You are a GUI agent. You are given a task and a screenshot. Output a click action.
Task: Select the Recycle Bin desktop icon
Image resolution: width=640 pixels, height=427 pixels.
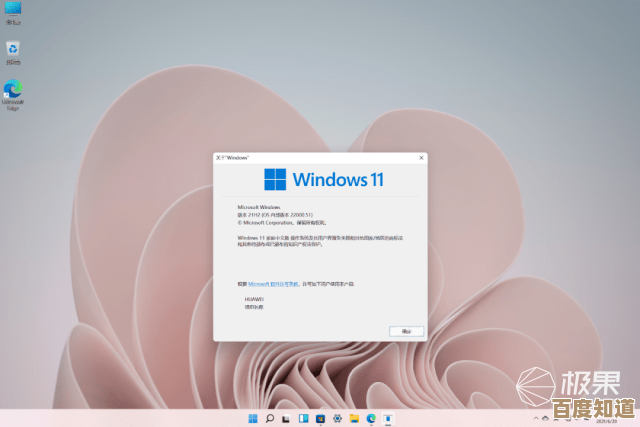13,48
